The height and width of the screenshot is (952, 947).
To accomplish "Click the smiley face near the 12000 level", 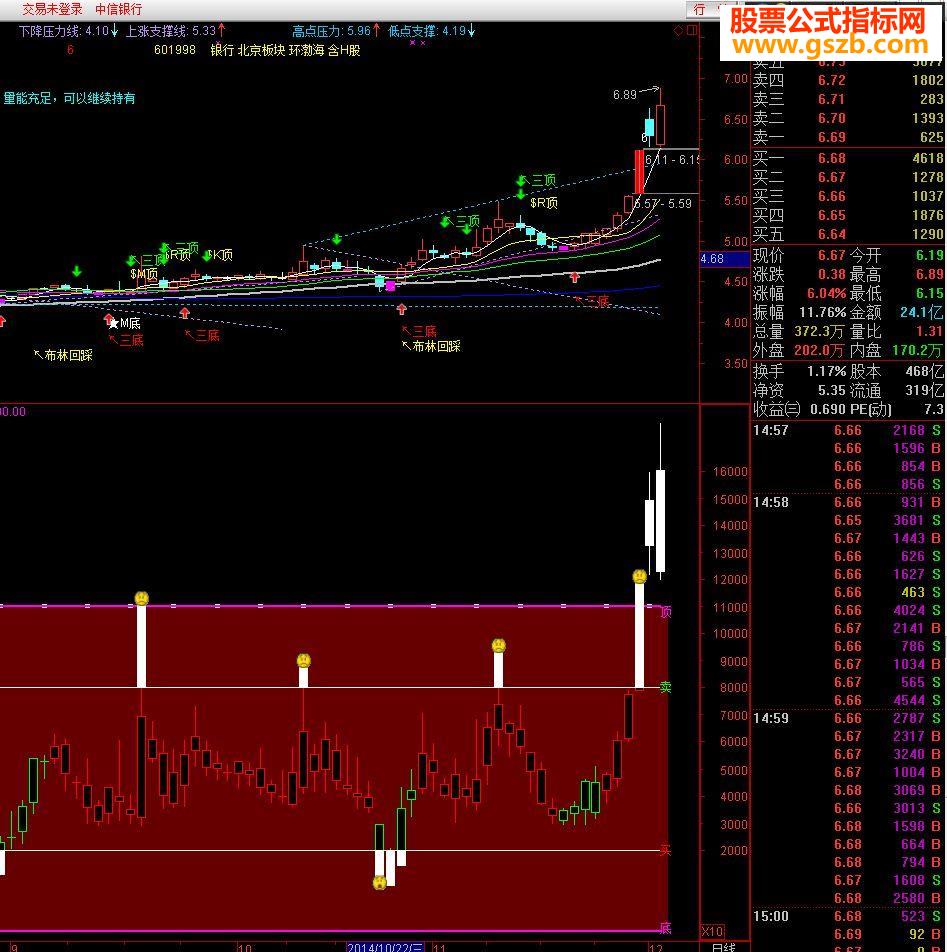I will point(639,576).
